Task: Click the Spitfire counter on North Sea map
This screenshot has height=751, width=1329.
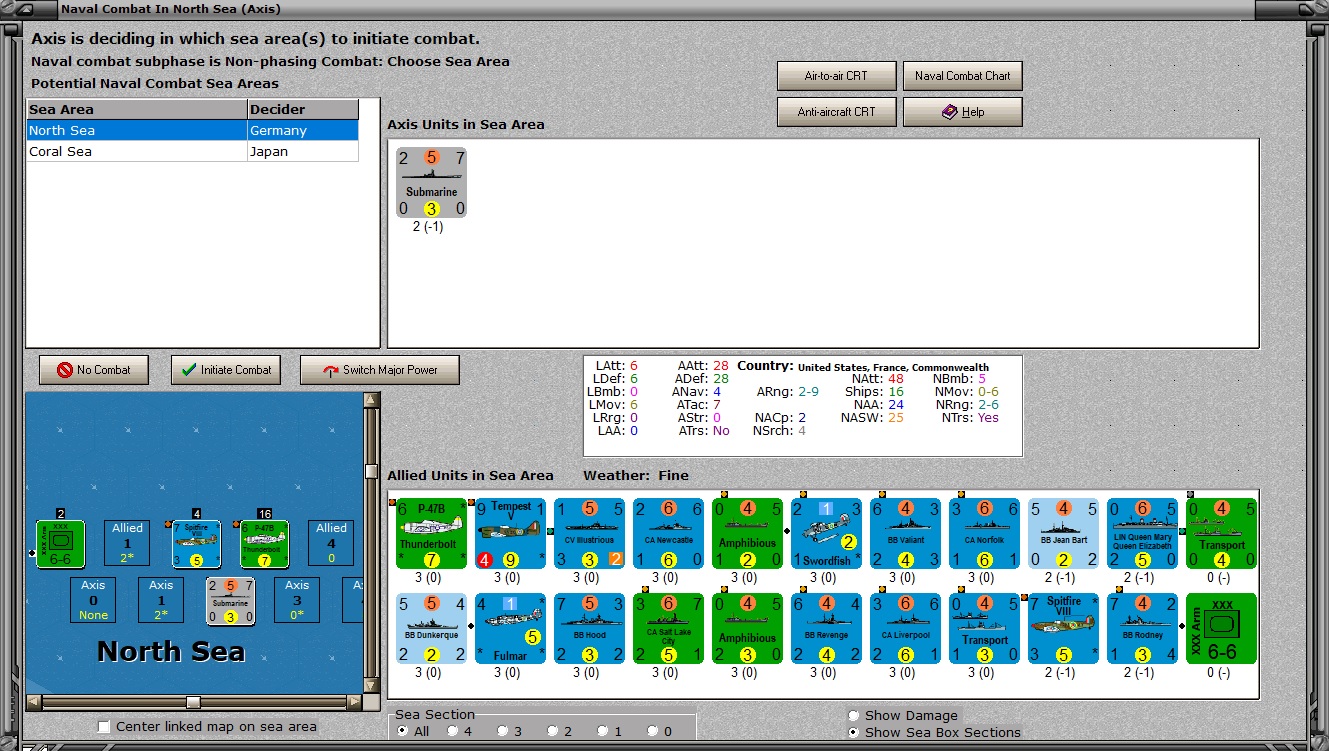Action: (197, 544)
